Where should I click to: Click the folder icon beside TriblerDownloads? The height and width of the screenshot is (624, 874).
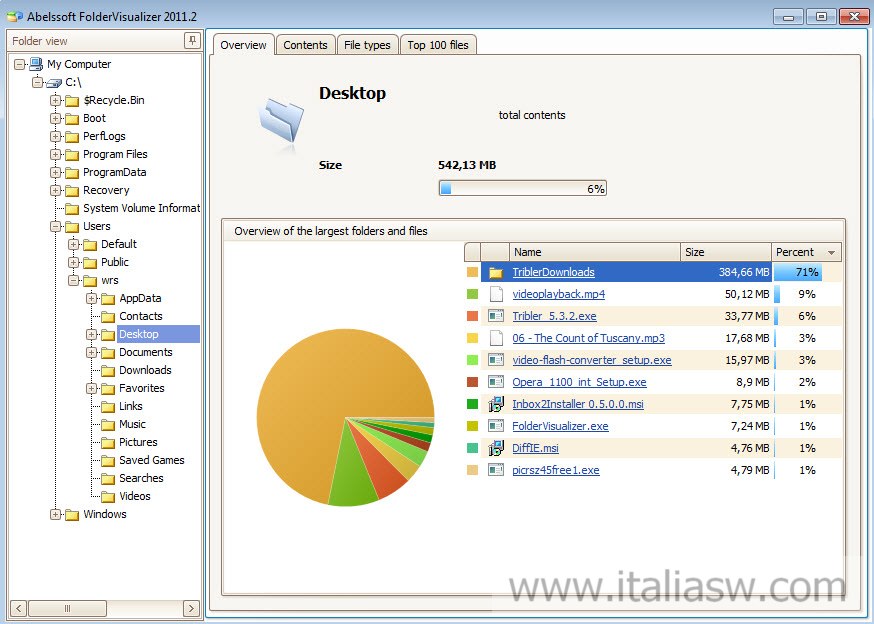pyautogui.click(x=496, y=272)
